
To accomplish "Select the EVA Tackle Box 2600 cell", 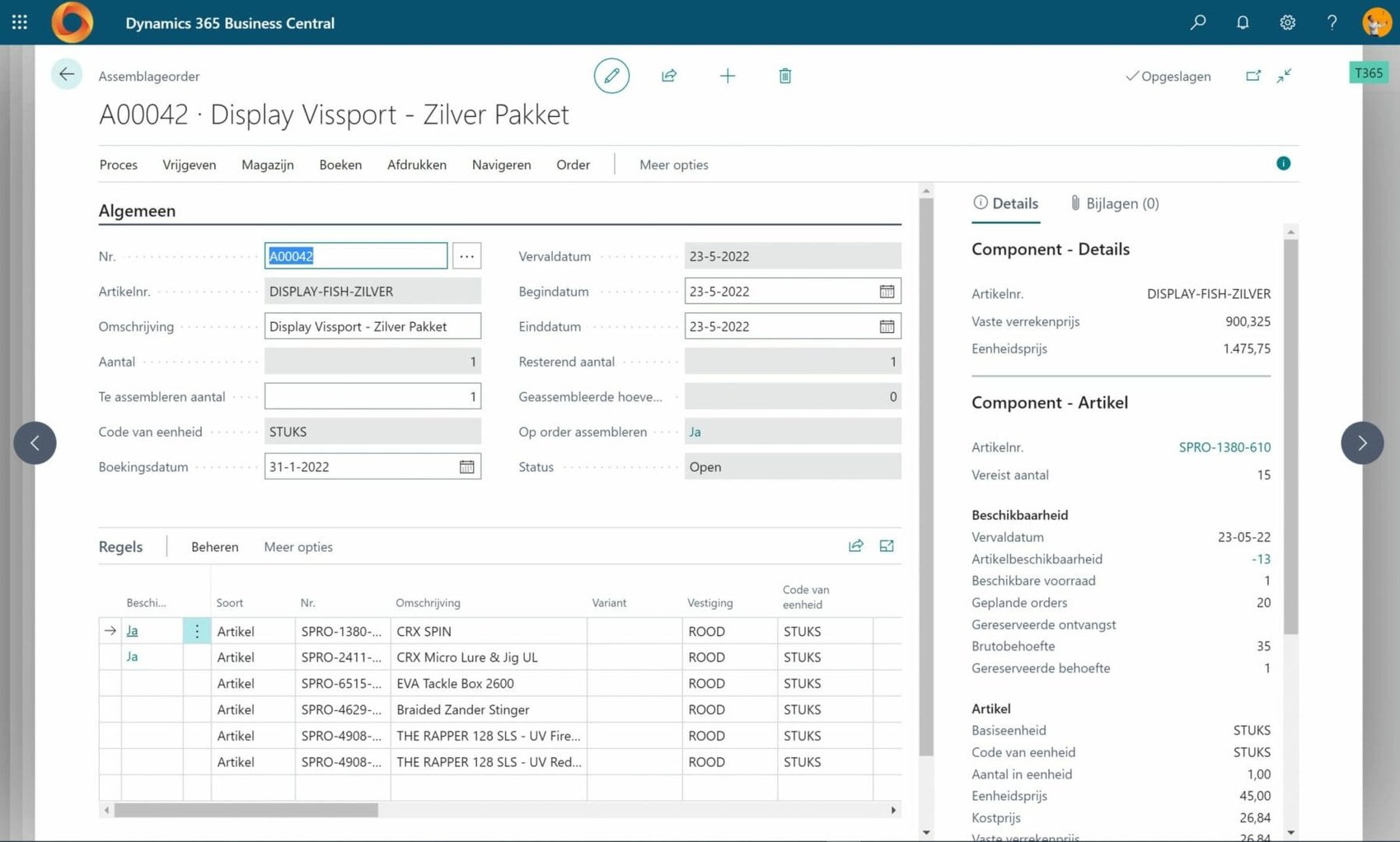I will (x=489, y=684).
